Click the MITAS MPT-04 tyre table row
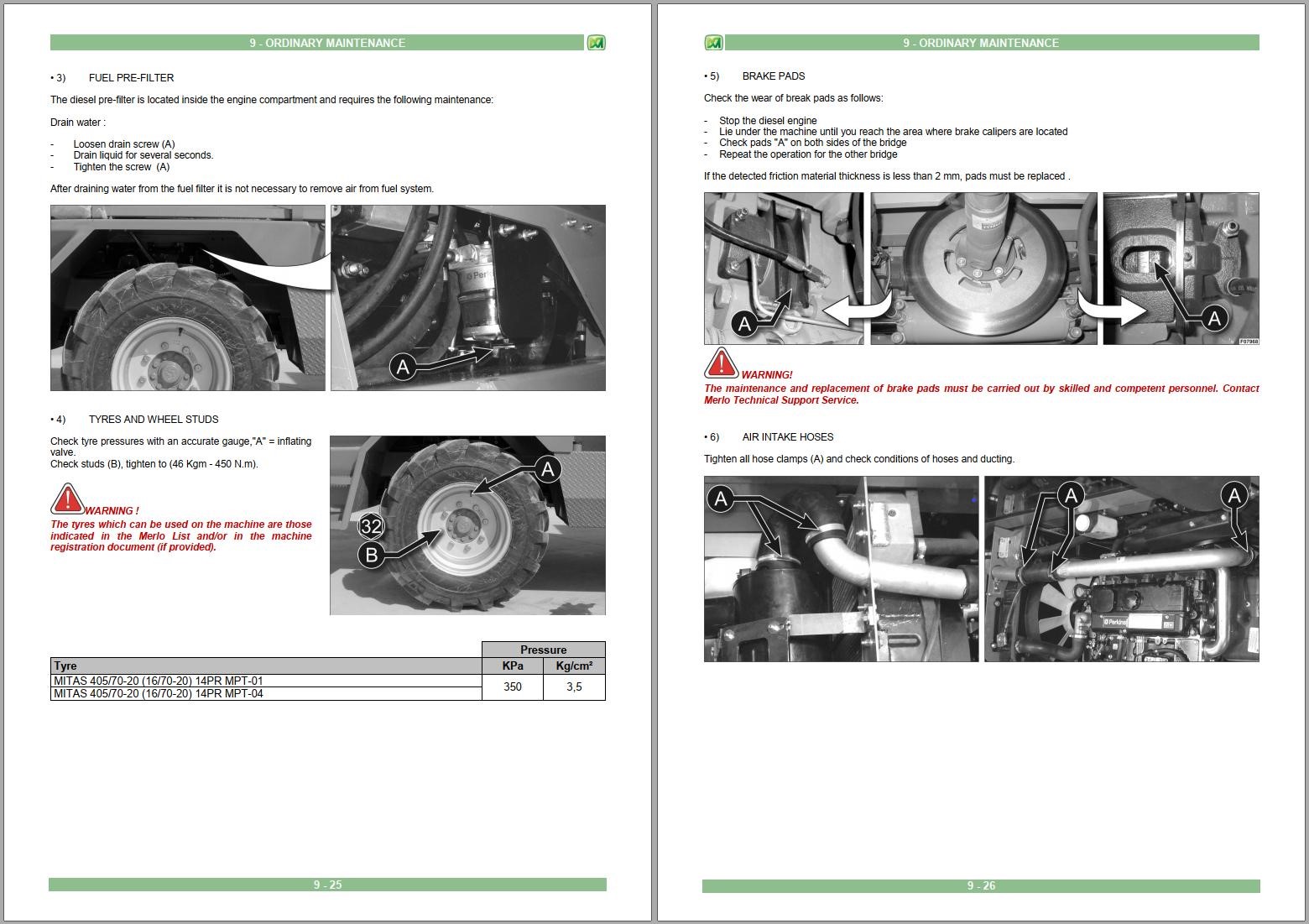 266,693
